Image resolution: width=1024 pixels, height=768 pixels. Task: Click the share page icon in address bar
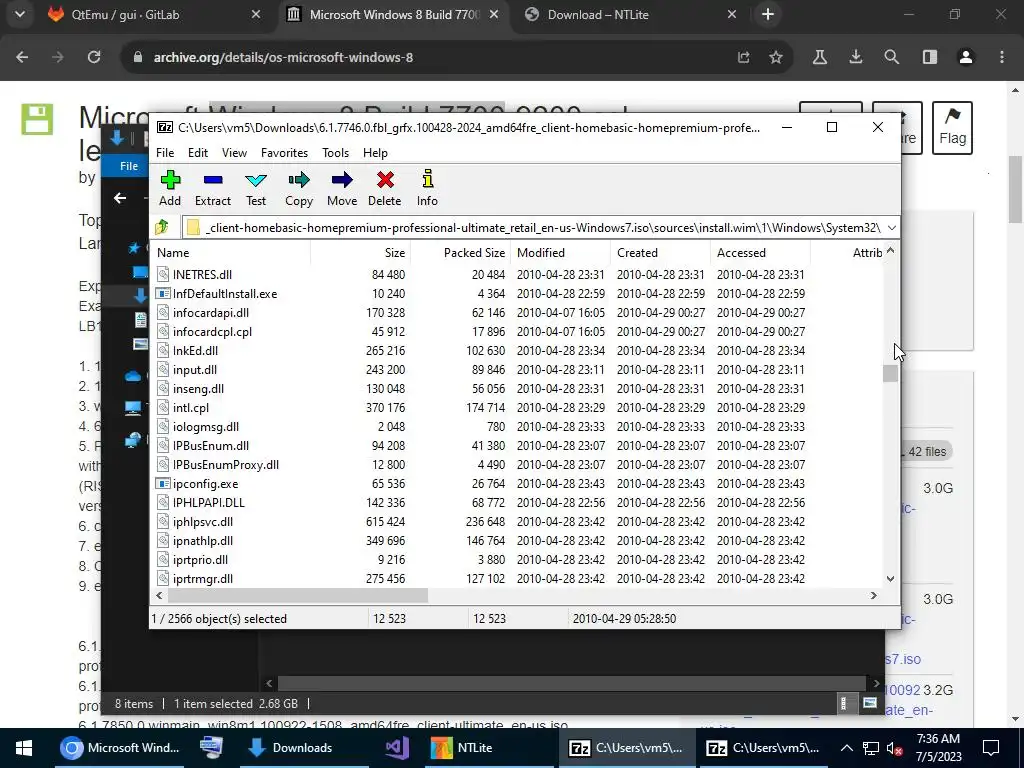(744, 57)
